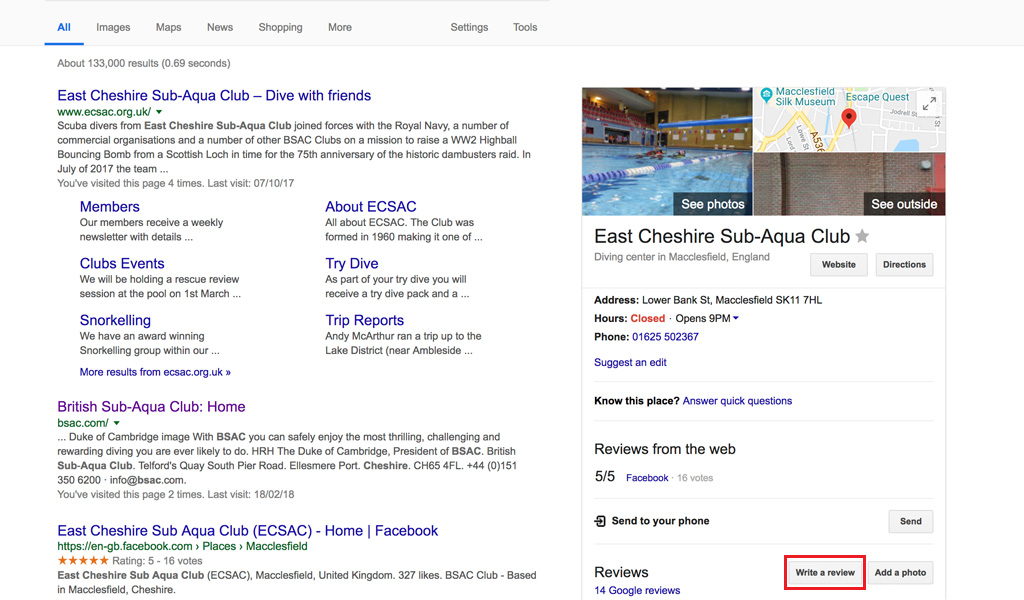Open the Members sitelink
This screenshot has width=1024, height=600.
click(x=110, y=206)
